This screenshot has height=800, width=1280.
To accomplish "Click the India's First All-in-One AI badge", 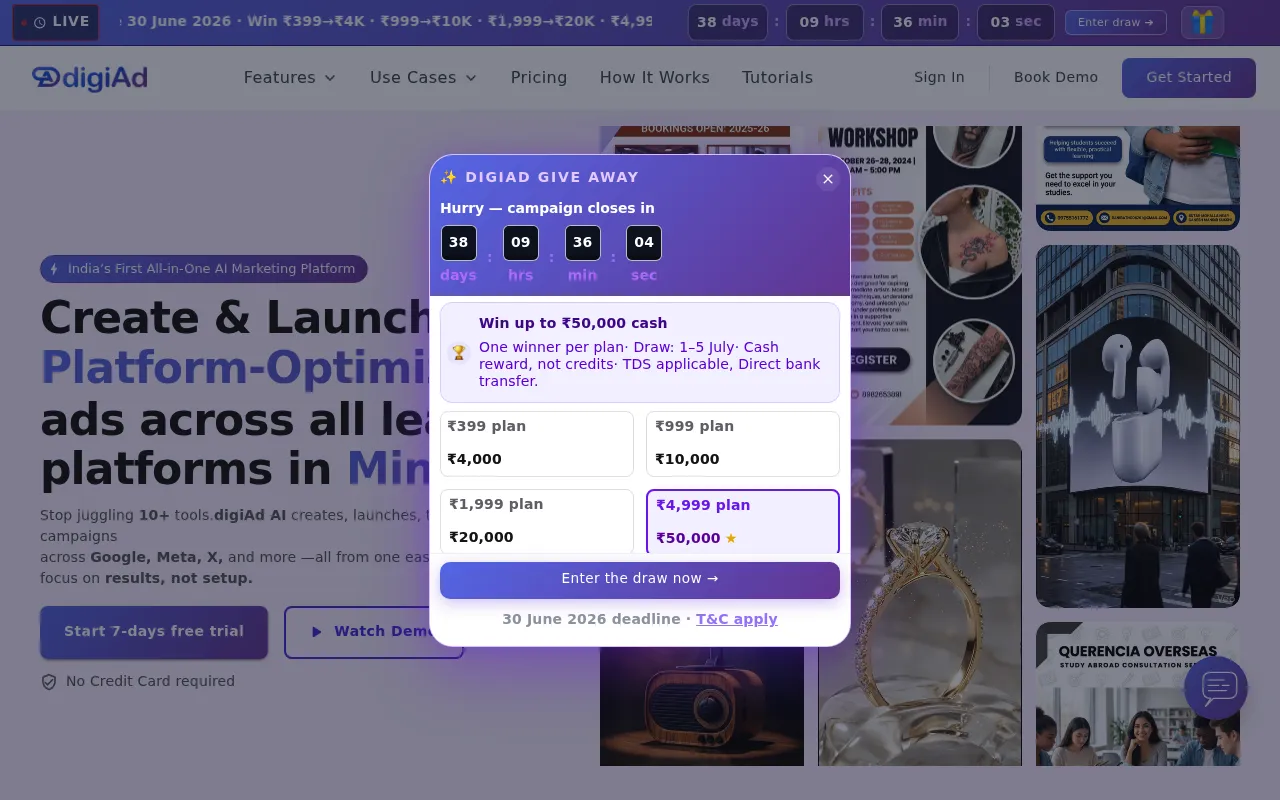I will point(204,269).
